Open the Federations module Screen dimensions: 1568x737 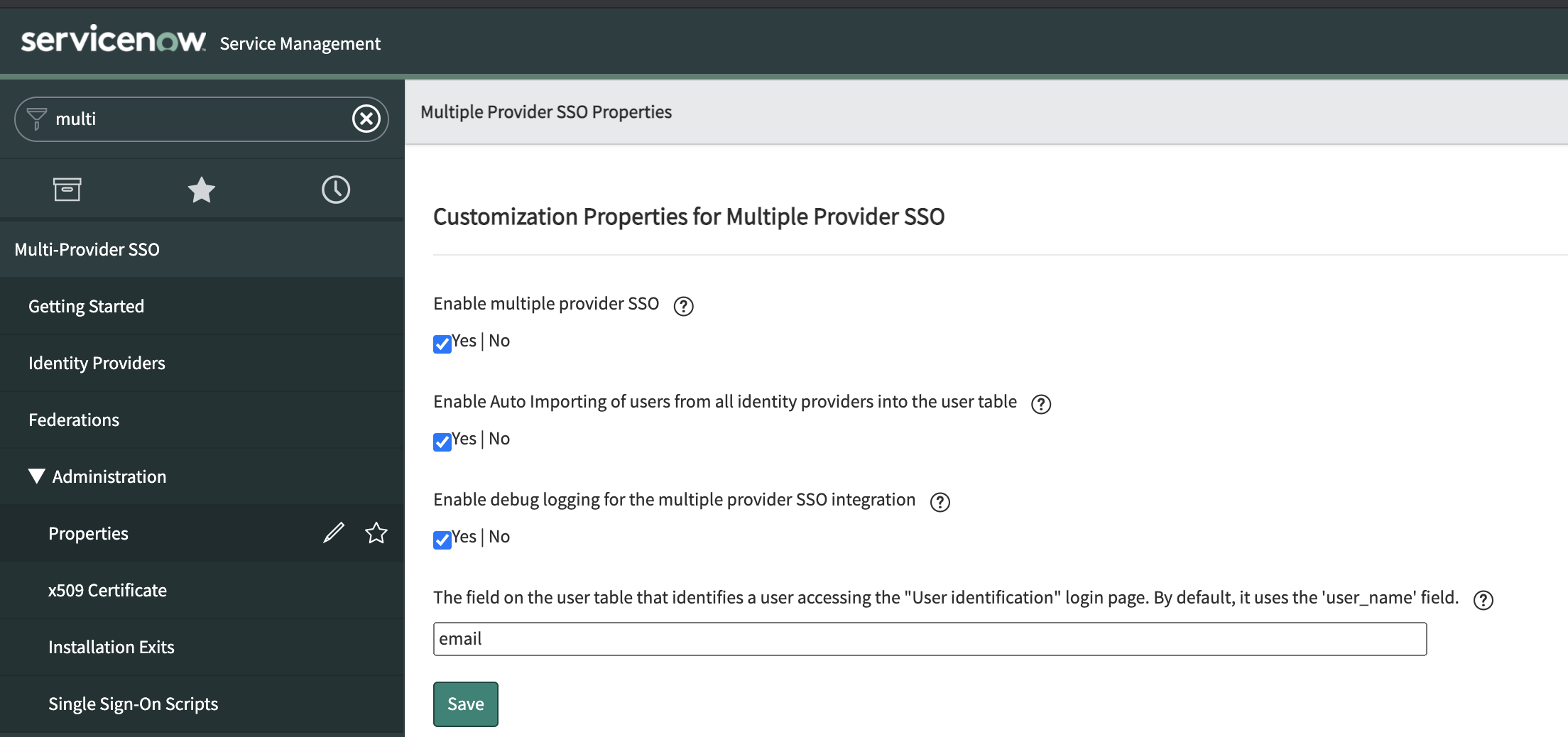pyautogui.click(x=74, y=420)
